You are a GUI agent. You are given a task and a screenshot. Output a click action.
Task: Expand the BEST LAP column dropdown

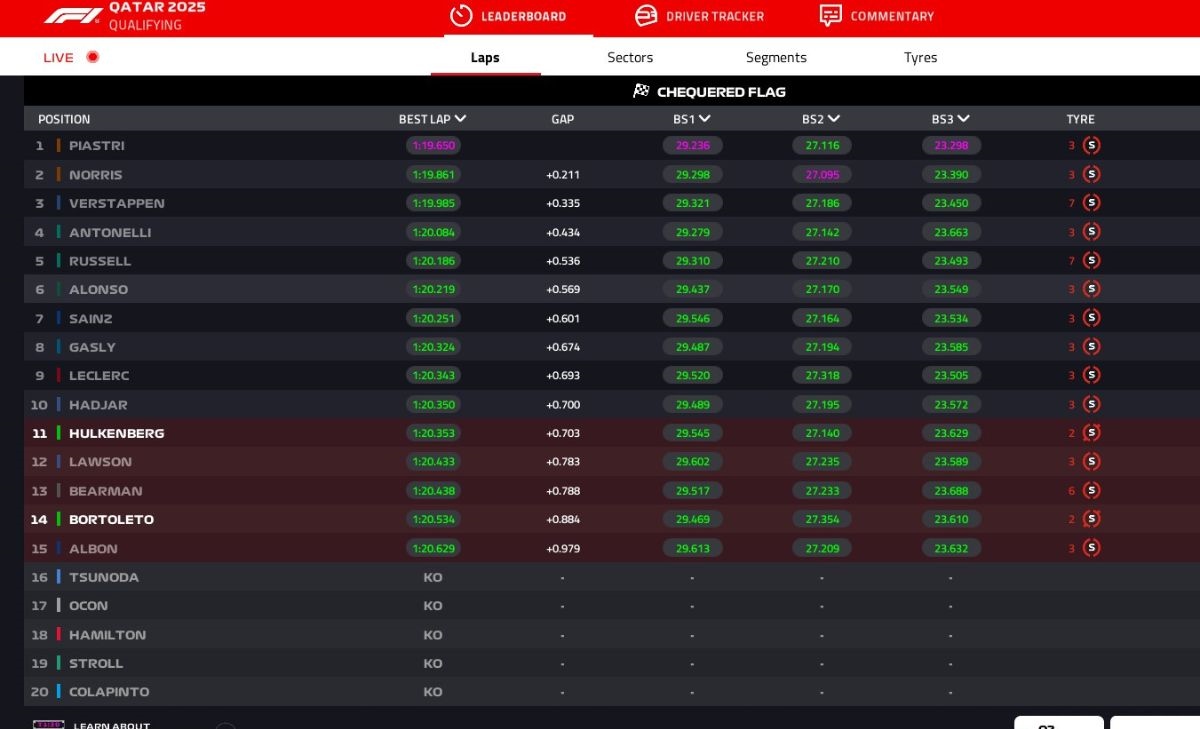pyautogui.click(x=460, y=119)
